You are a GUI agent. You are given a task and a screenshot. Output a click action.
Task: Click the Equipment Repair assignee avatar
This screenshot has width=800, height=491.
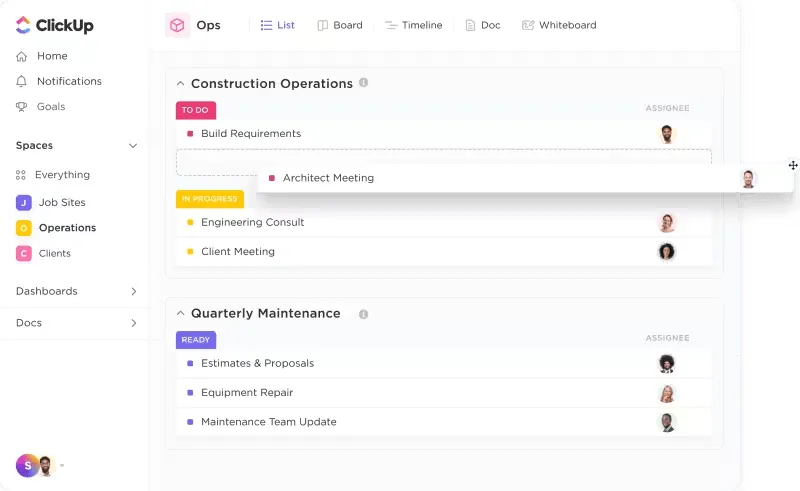point(666,393)
